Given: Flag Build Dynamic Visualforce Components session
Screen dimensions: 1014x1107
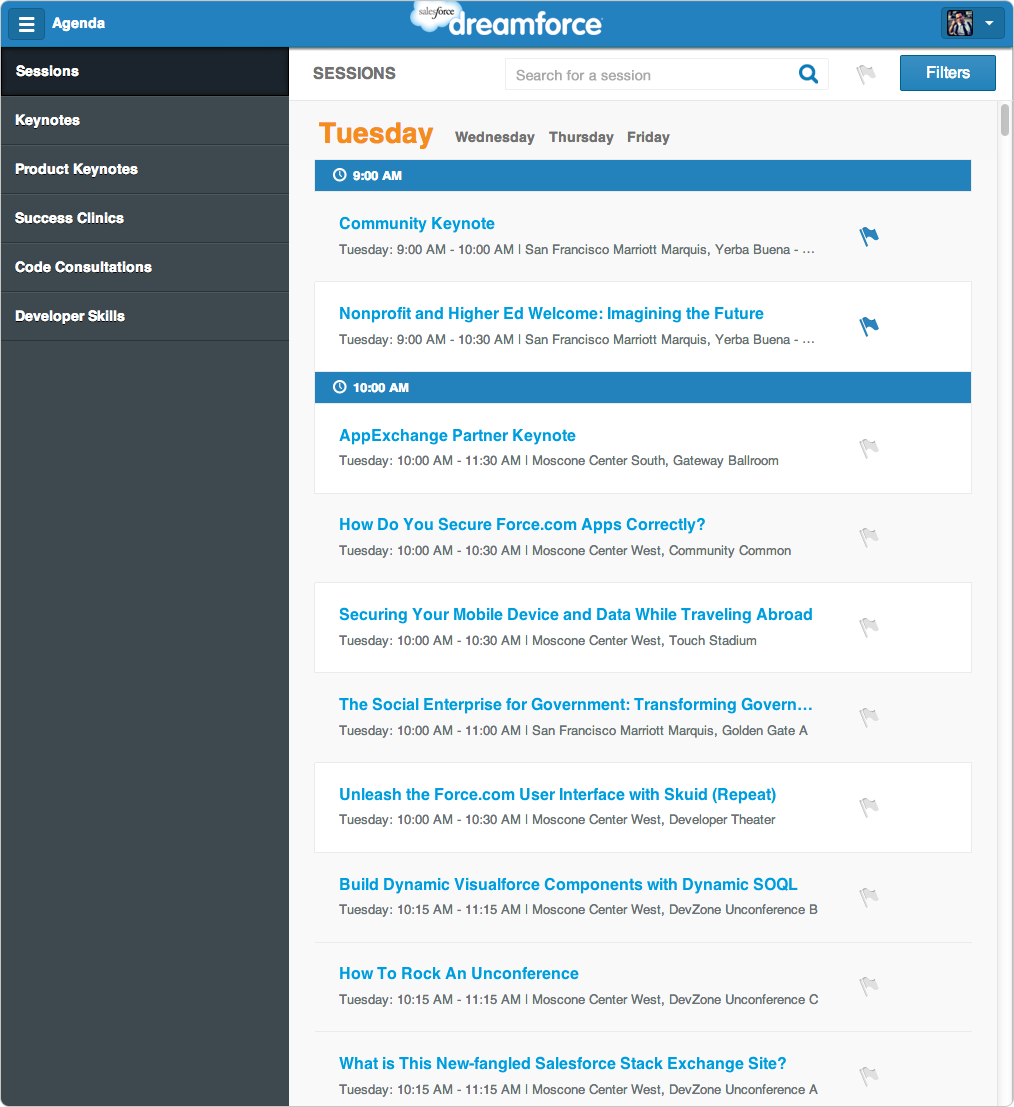Looking at the screenshot, I should point(869,897).
